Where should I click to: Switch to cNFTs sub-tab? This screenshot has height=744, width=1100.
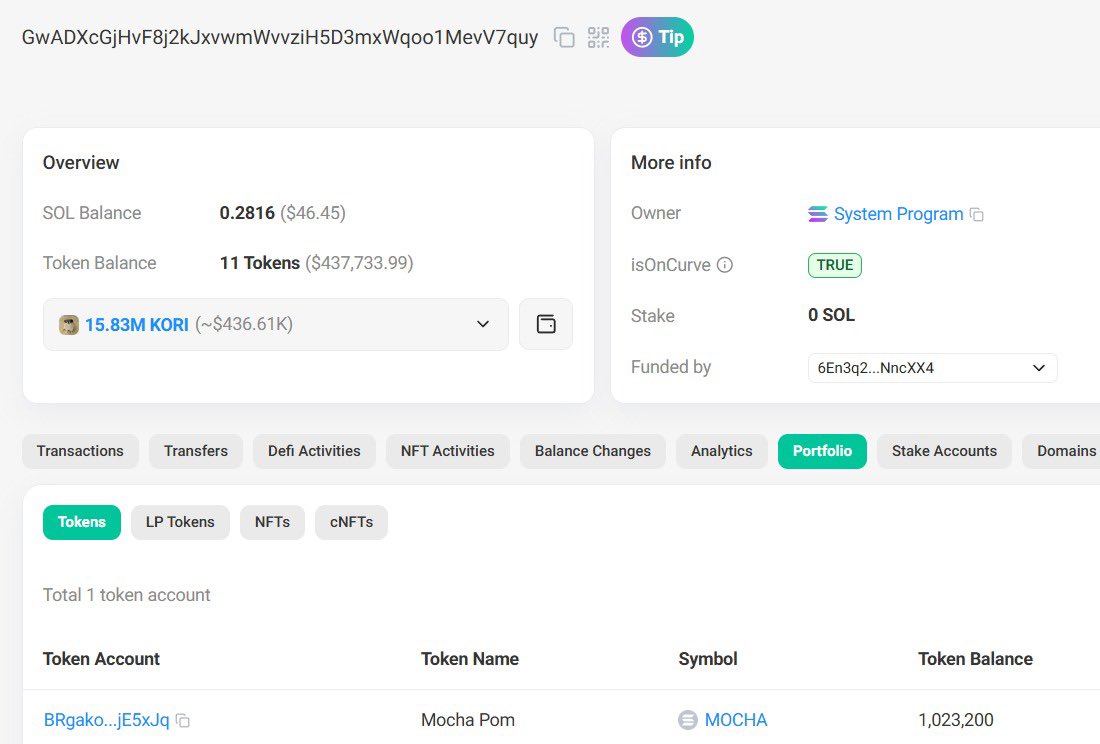351,522
